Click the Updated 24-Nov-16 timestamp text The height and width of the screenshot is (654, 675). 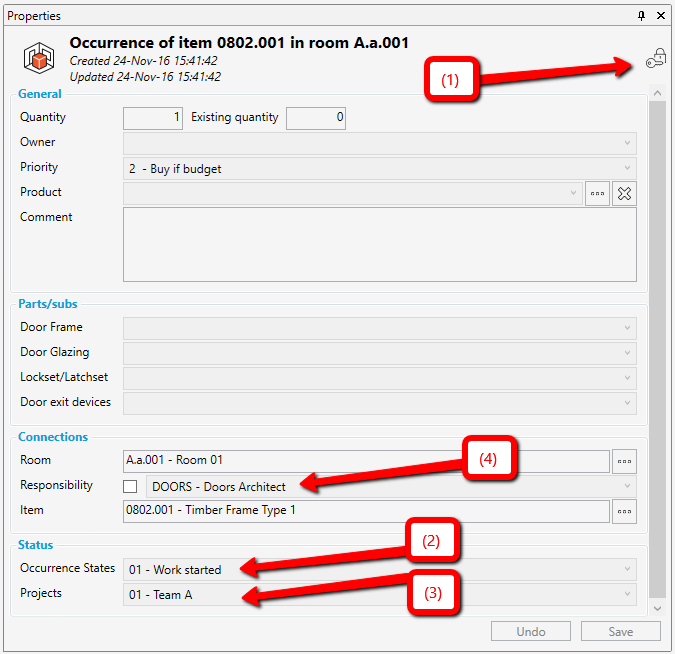[145, 77]
